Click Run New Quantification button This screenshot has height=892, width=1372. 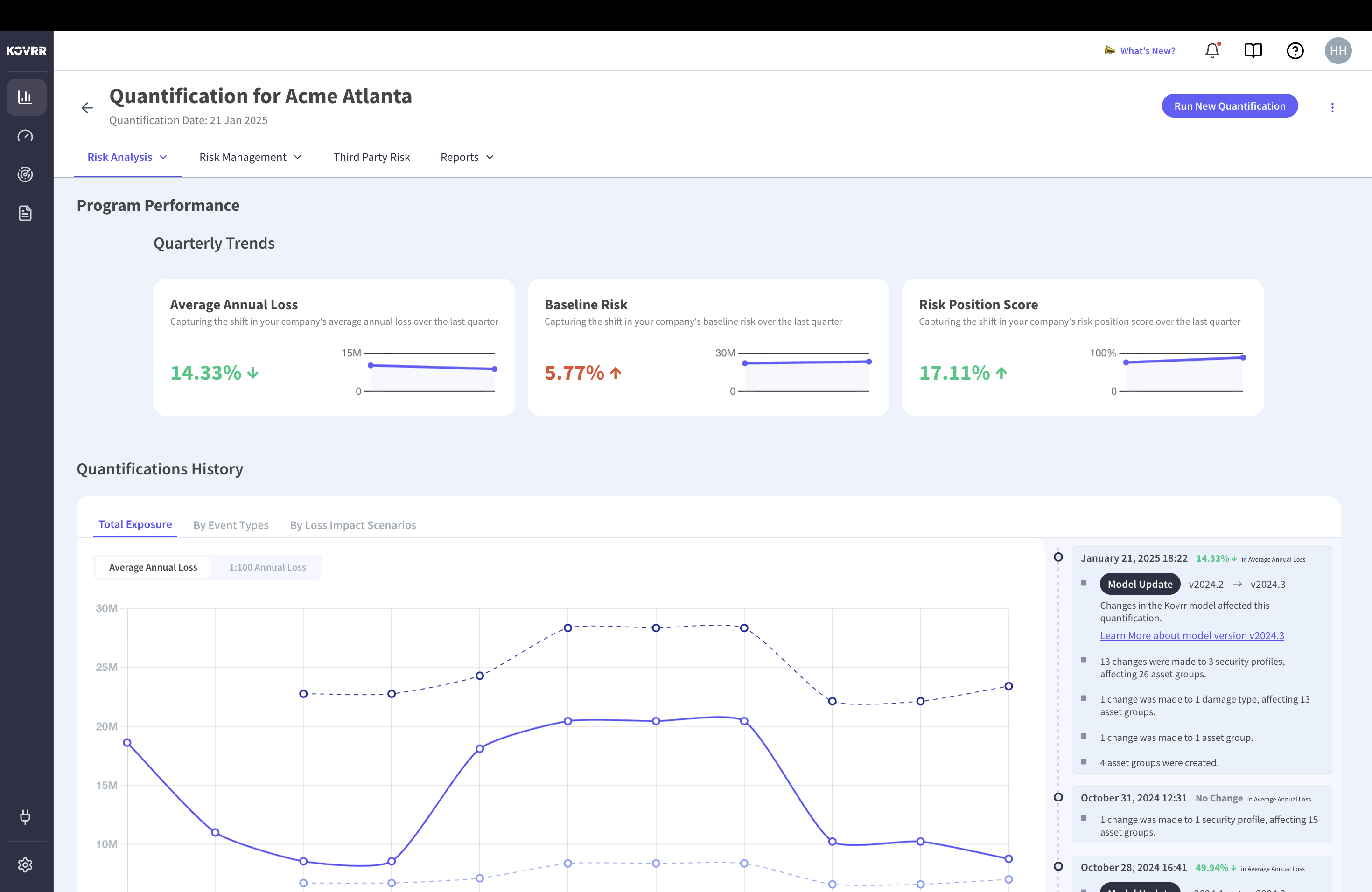(1230, 106)
